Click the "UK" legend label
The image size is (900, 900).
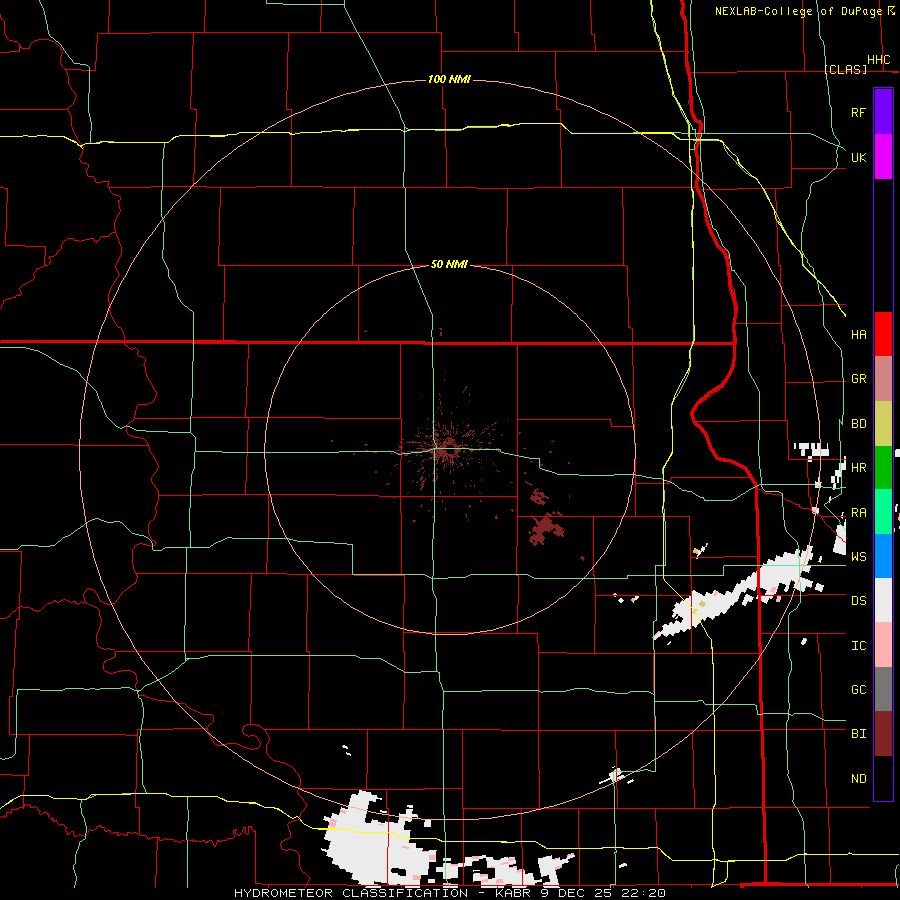click(858, 157)
